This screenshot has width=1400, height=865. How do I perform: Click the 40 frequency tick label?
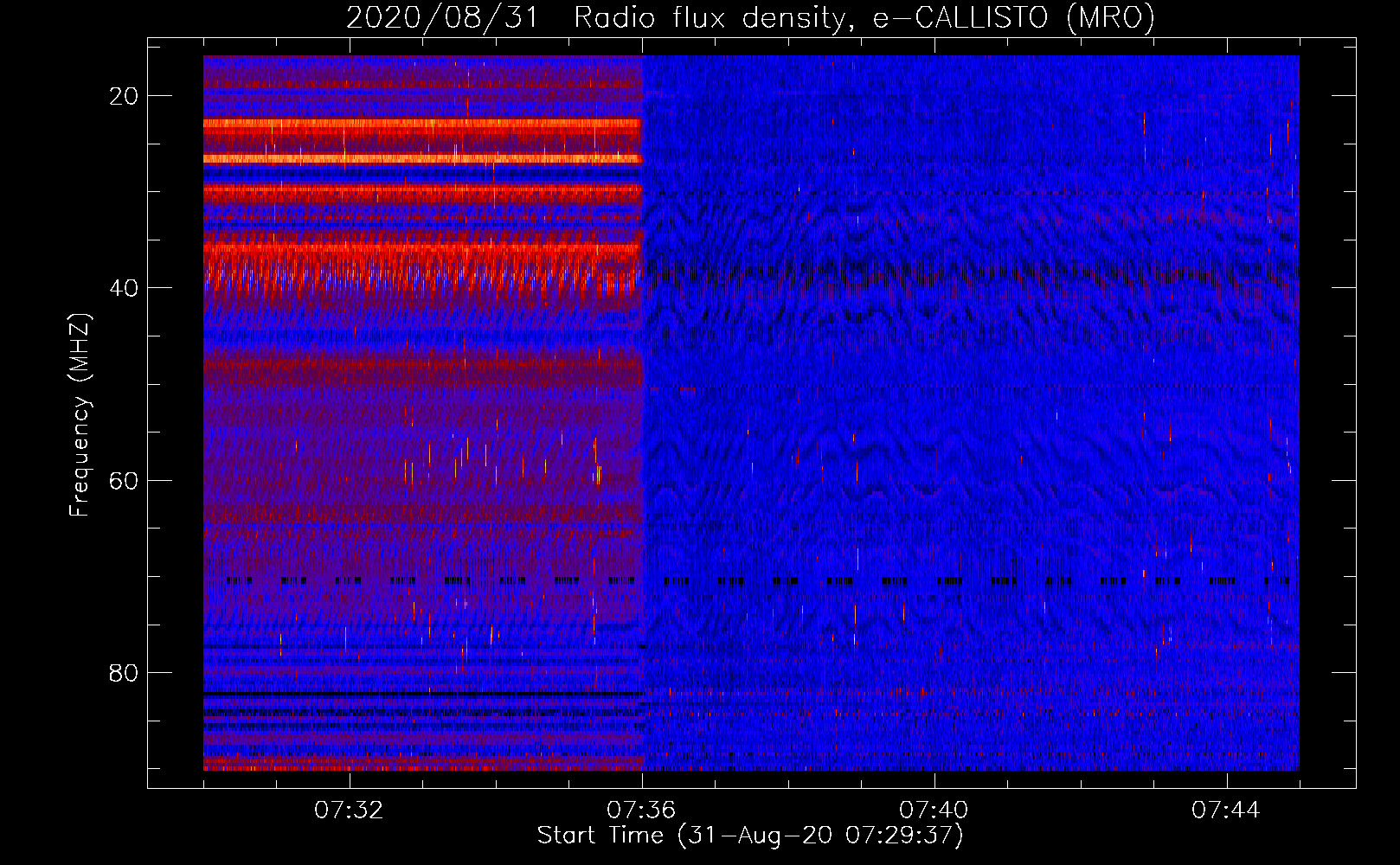[125, 288]
